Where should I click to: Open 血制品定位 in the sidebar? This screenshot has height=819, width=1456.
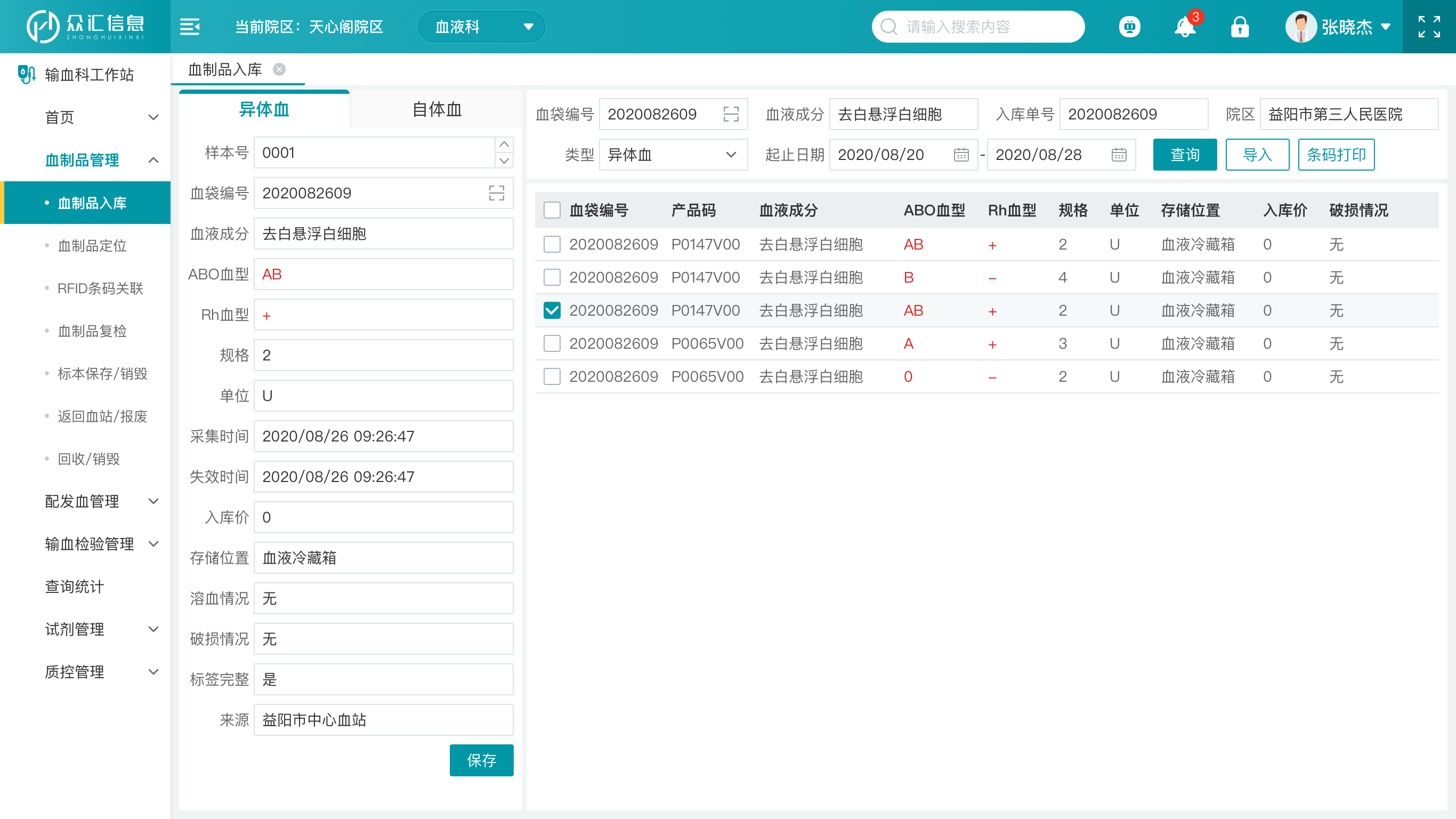(92, 245)
